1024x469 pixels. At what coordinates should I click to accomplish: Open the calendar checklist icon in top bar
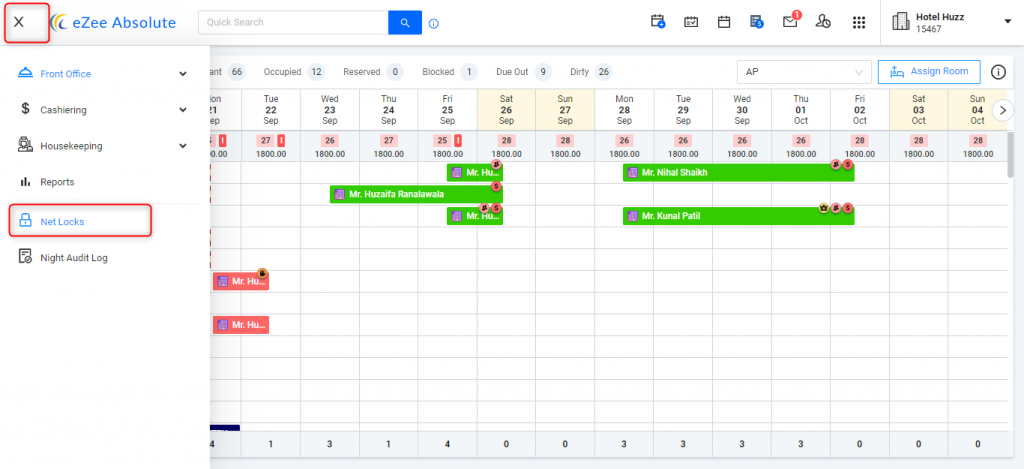(x=691, y=22)
